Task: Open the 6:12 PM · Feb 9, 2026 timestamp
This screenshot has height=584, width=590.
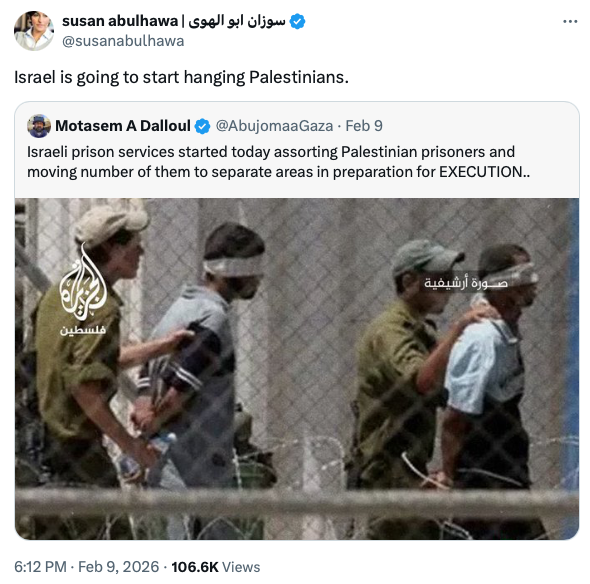Action: [x=87, y=567]
